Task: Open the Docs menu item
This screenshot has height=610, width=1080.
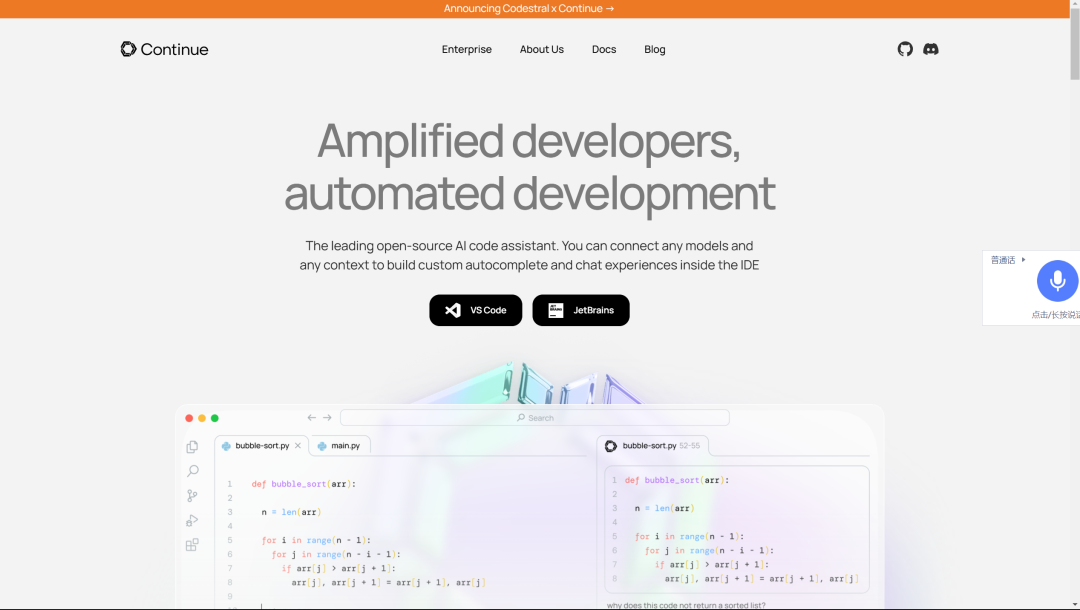Action: (x=604, y=49)
